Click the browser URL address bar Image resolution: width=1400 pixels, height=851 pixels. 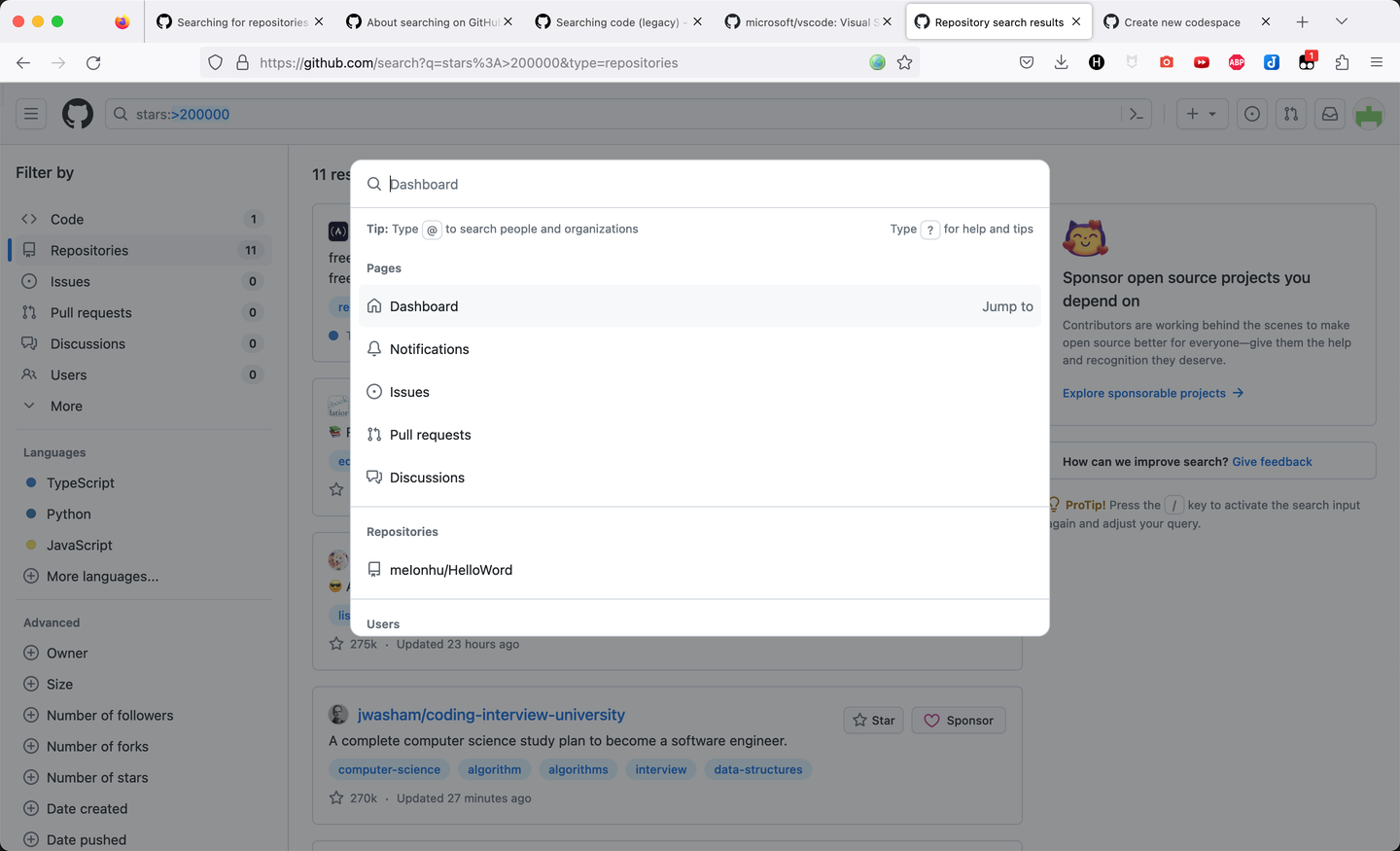click(559, 62)
